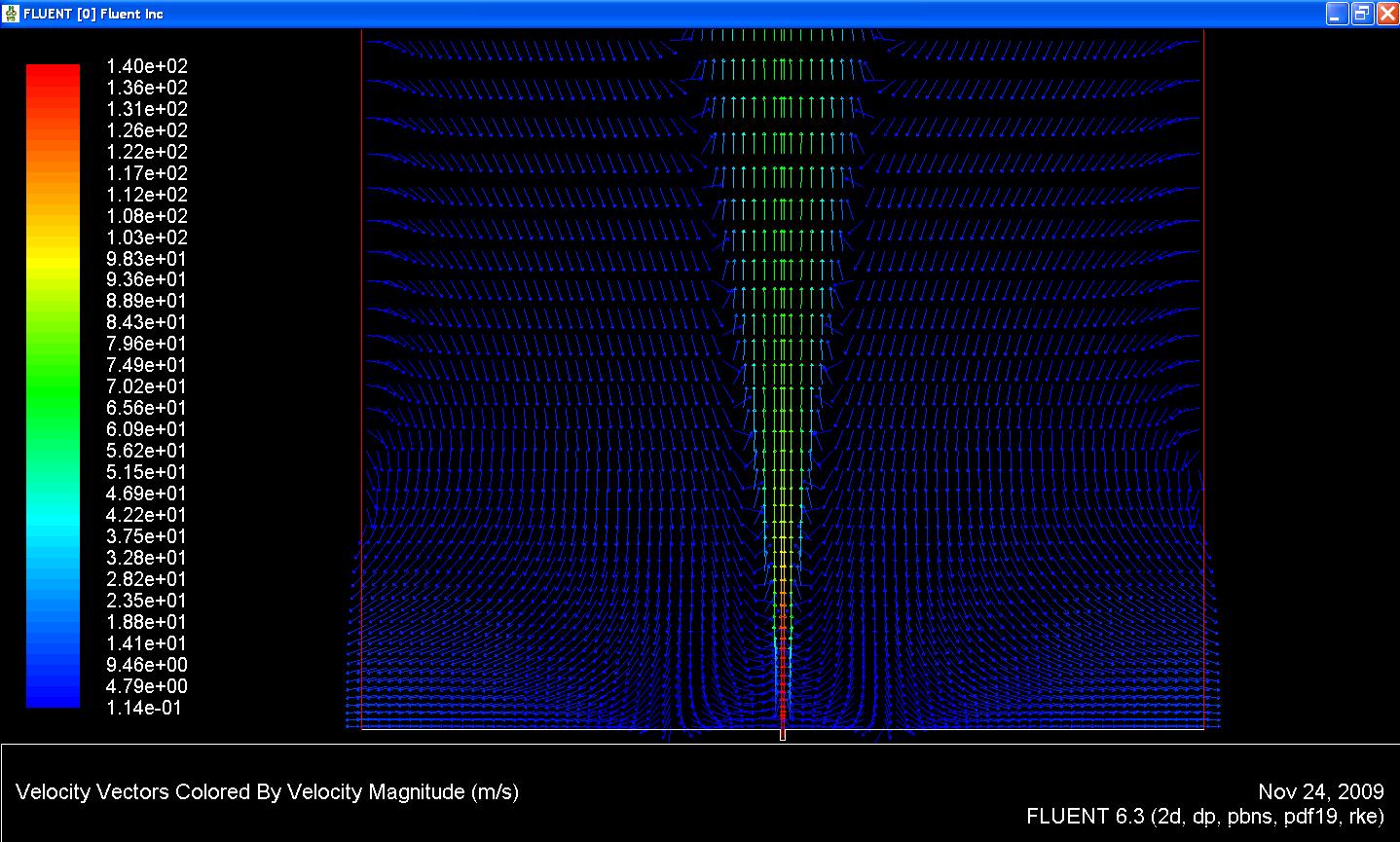Select the 1.40e+02 maximum legend value

[x=146, y=66]
